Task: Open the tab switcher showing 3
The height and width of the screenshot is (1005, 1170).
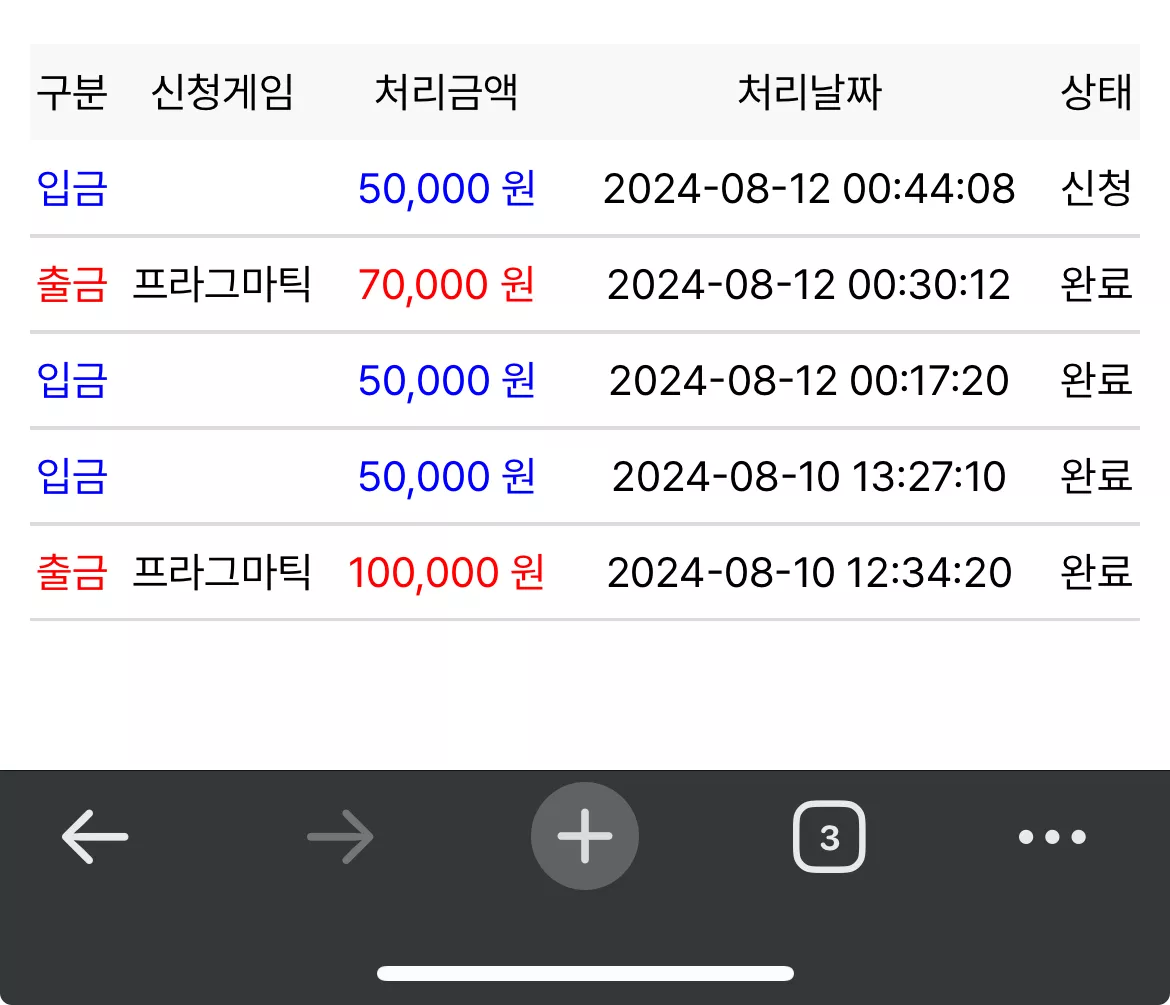Action: pyautogui.click(x=829, y=836)
